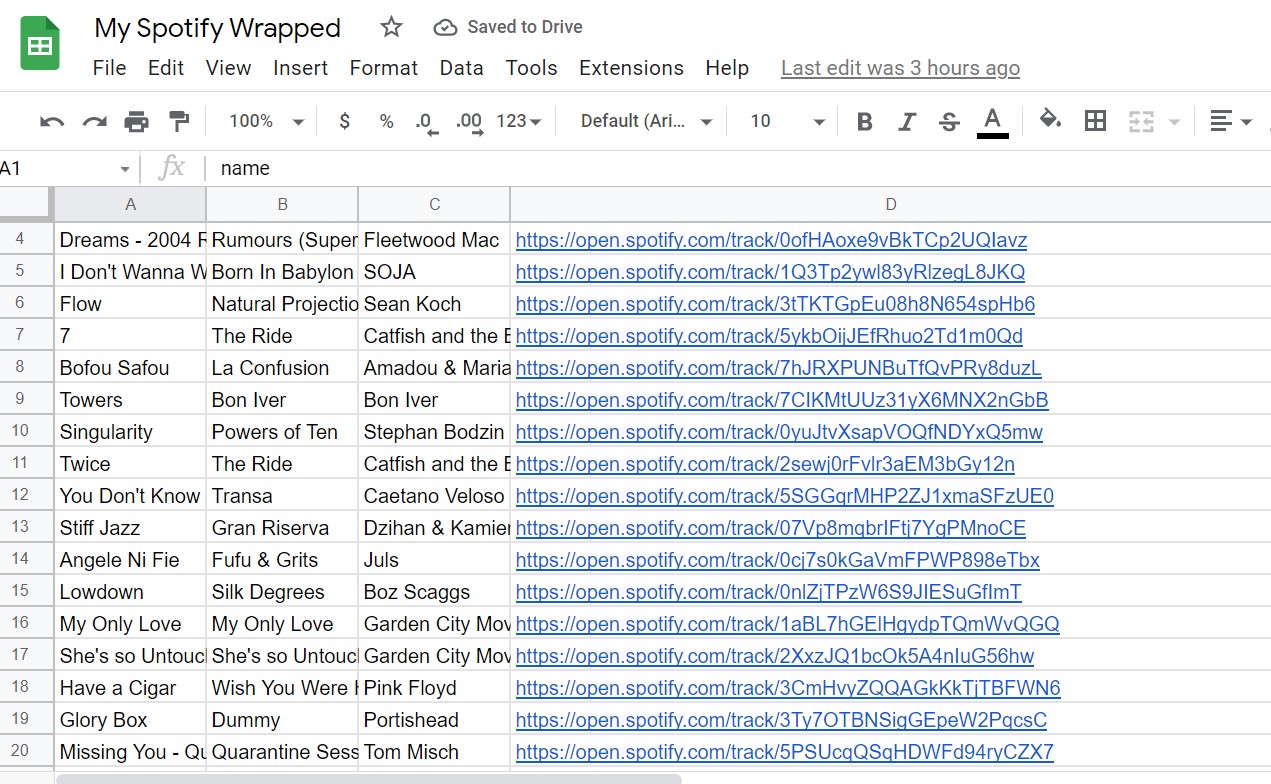Increase decimal places
This screenshot has height=784, width=1271.
[x=469, y=123]
